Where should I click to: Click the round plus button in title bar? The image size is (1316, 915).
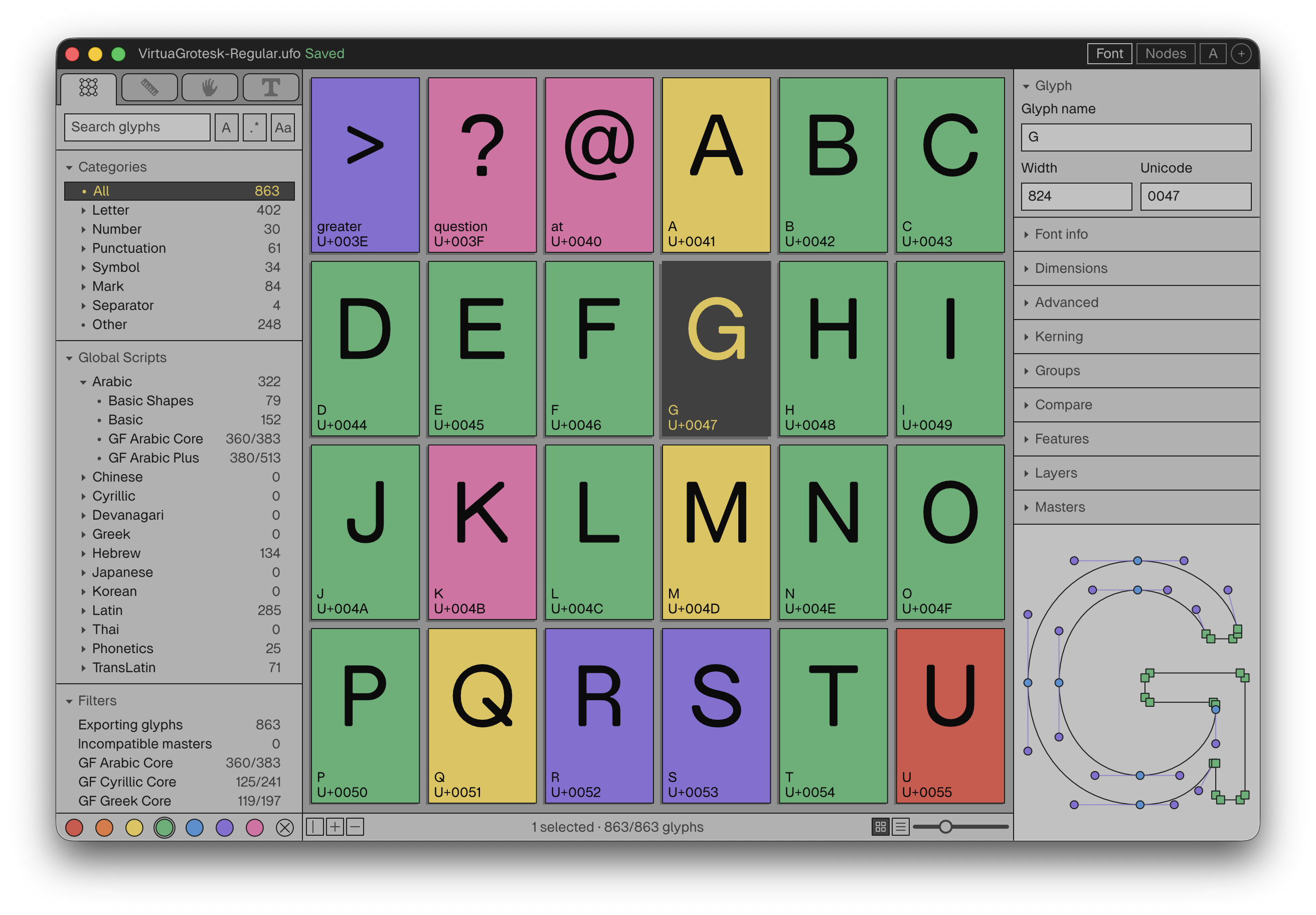tap(1241, 54)
